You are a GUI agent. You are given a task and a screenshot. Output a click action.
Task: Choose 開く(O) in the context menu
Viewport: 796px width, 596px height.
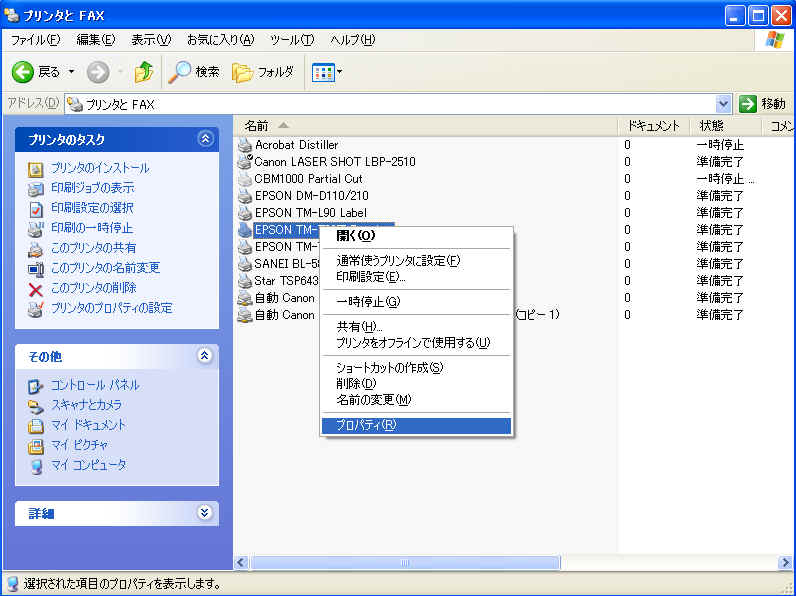[416, 236]
